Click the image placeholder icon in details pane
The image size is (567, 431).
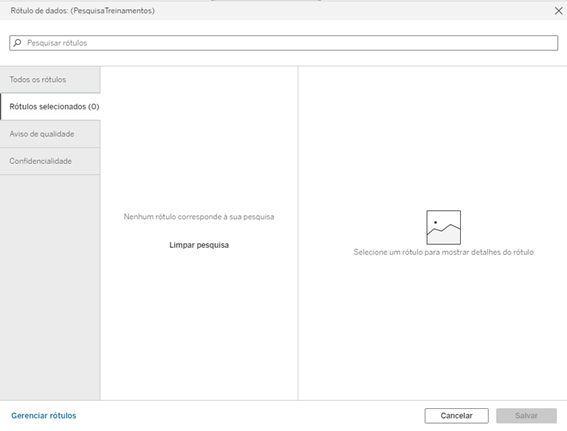pyautogui.click(x=443, y=227)
